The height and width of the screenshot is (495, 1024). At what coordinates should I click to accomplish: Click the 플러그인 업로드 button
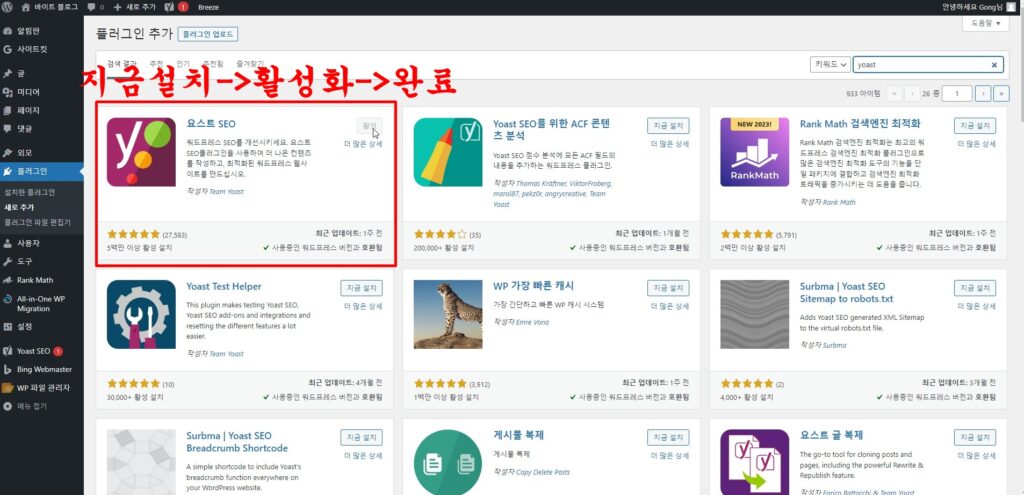tap(208, 34)
